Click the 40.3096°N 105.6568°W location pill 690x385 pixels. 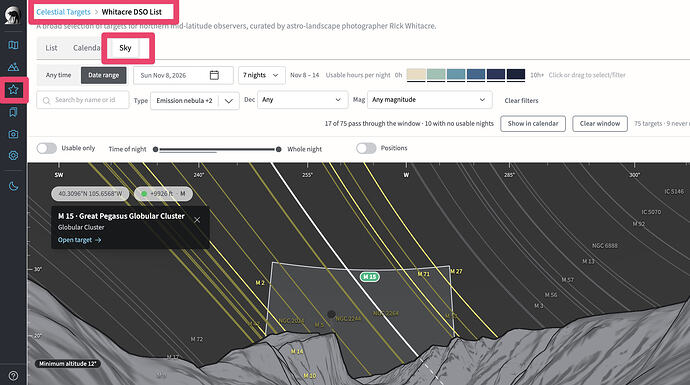90,194
